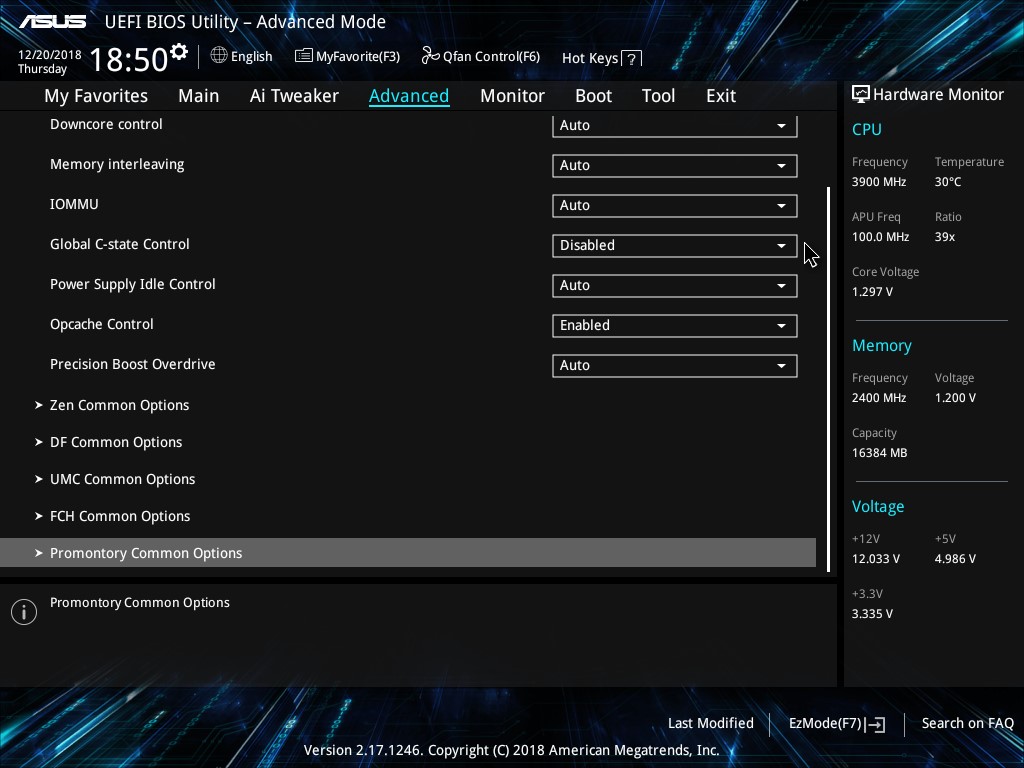Click the memory capacity 16384 MB

[879, 453]
